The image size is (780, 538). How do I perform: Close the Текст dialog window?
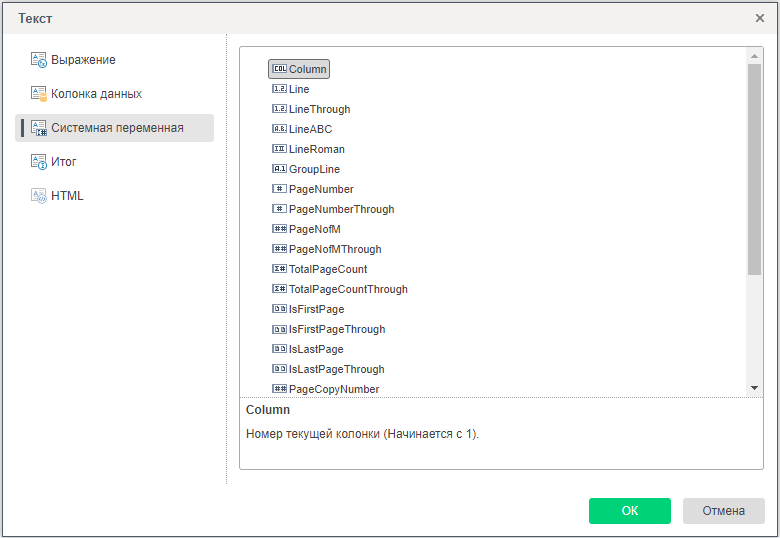(760, 18)
